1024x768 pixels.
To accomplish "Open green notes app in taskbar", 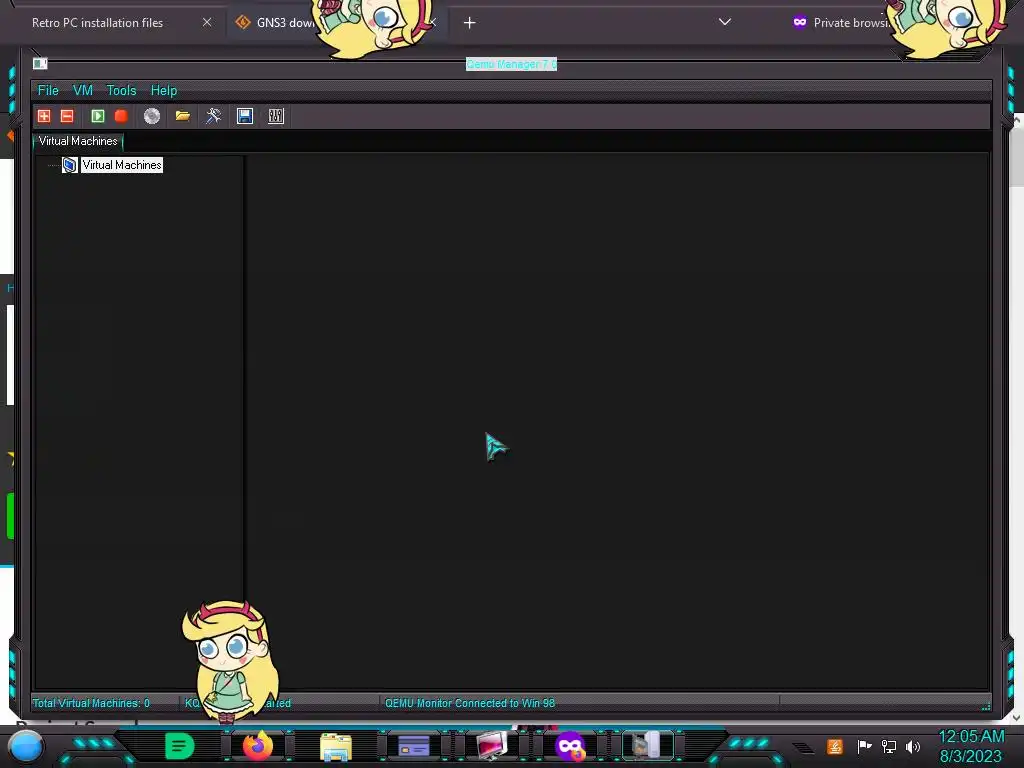I will (180, 746).
